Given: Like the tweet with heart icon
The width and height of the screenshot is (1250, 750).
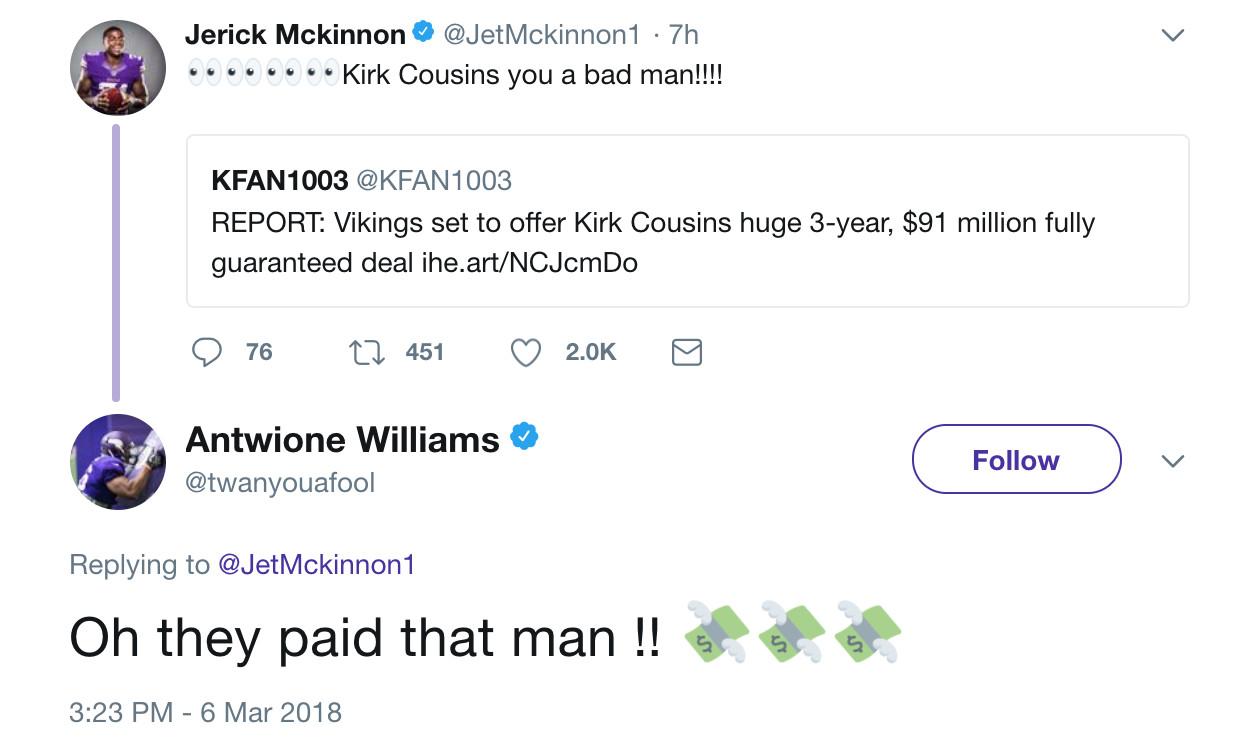Looking at the screenshot, I should pos(526,352).
